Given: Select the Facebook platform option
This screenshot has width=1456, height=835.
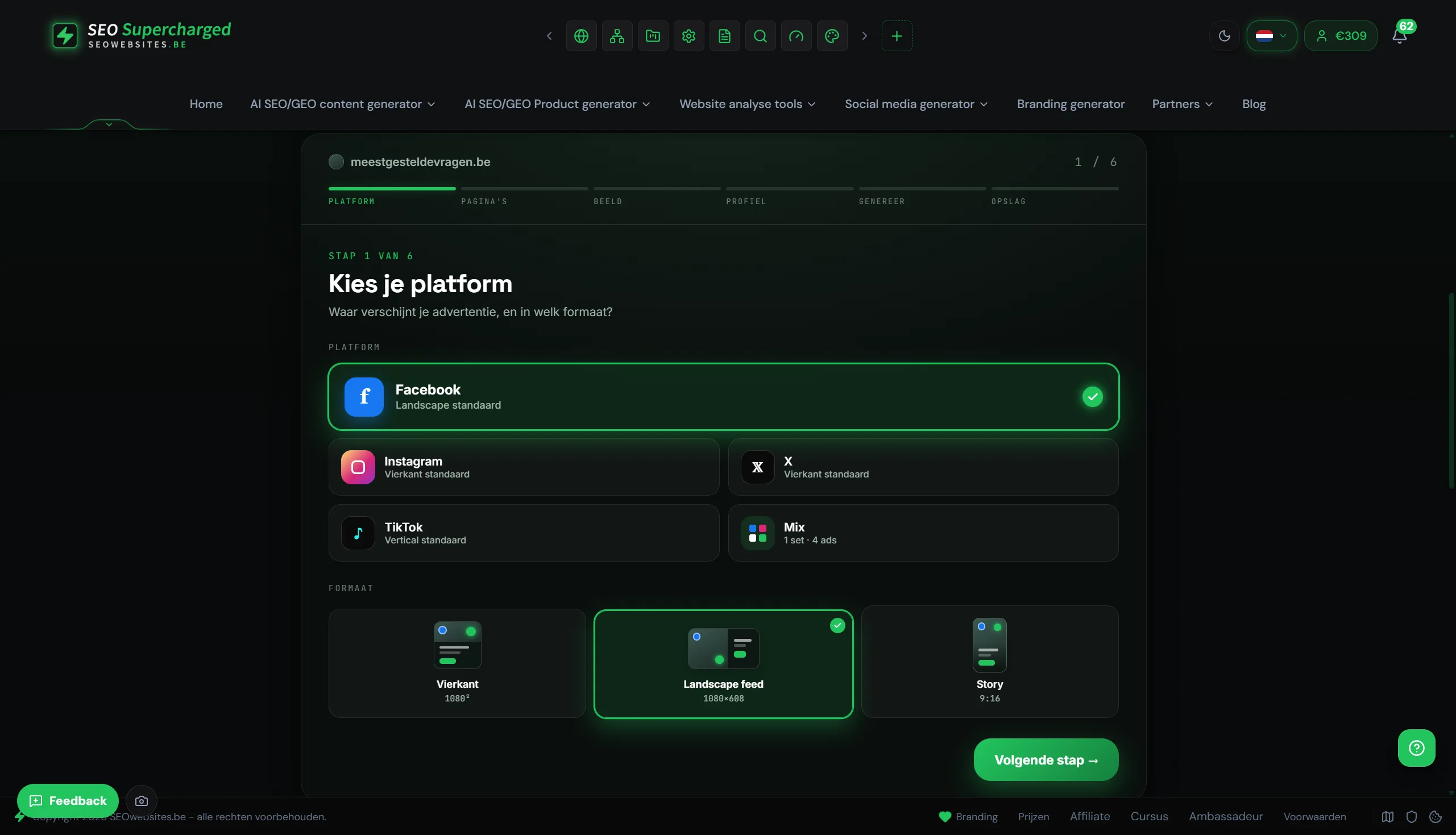Looking at the screenshot, I should pyautogui.click(x=723, y=397).
